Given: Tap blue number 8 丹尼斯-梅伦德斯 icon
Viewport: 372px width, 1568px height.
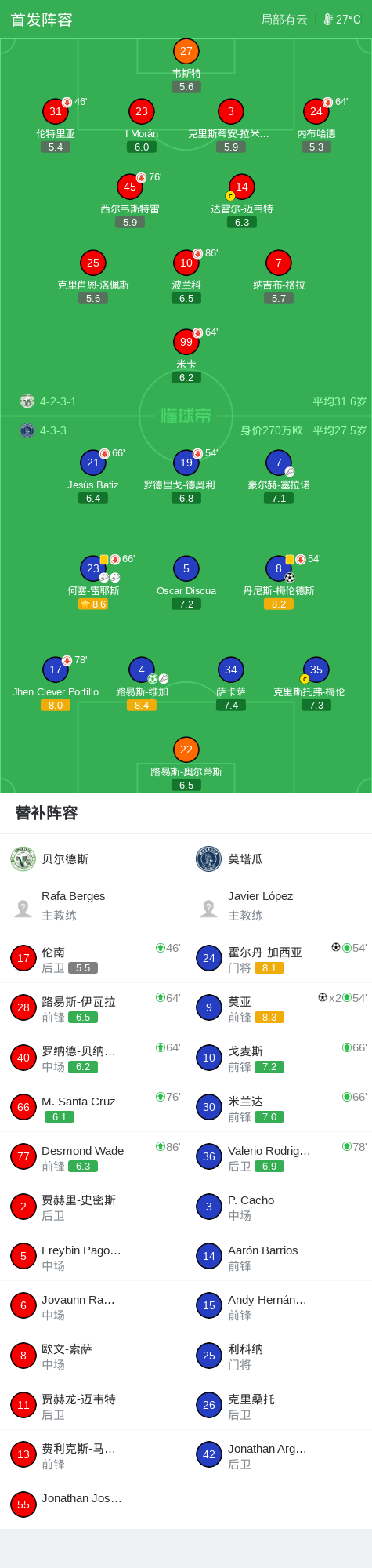Looking at the screenshot, I should pos(279,568).
